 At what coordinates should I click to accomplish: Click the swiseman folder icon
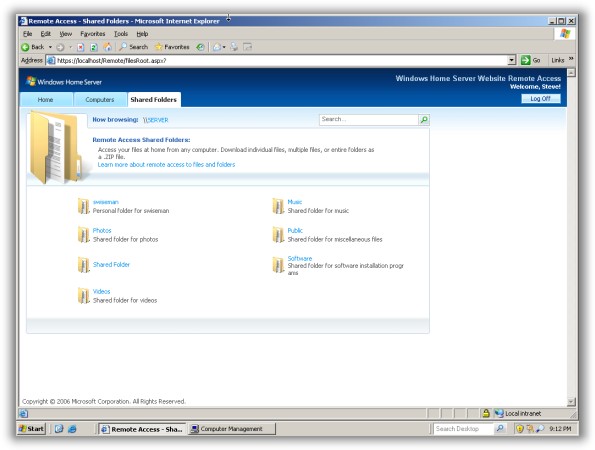pos(83,206)
